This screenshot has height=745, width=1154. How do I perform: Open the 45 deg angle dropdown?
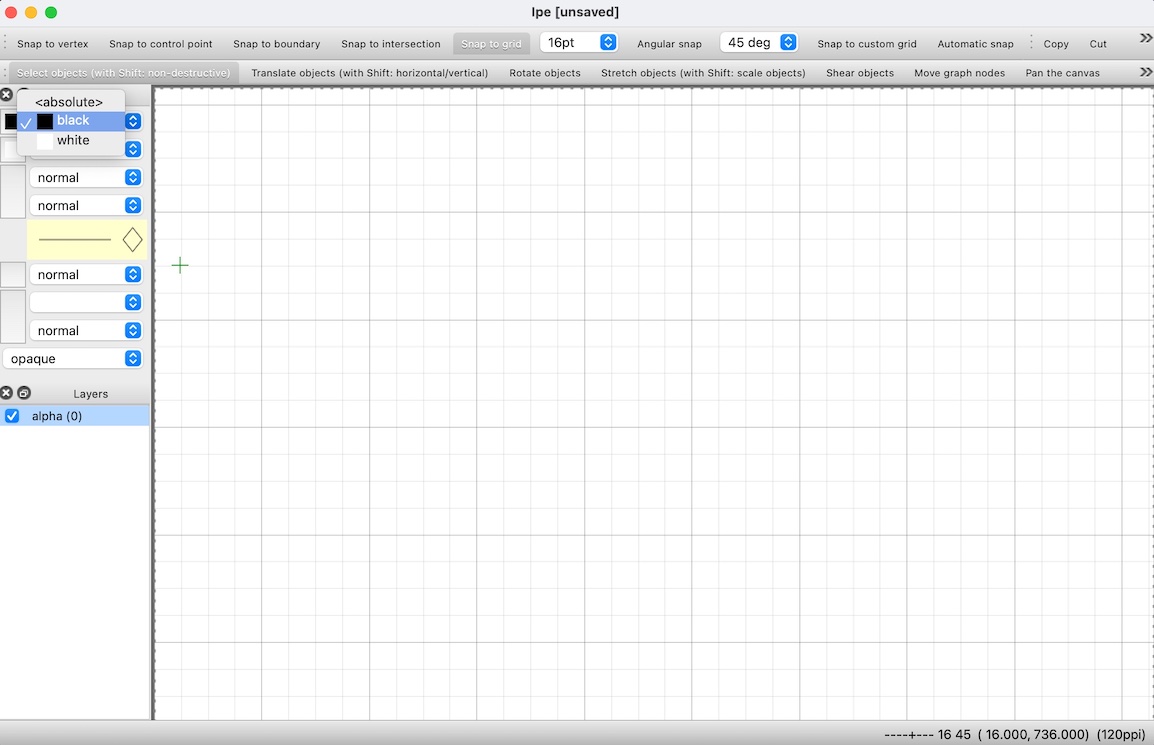pyautogui.click(x=759, y=43)
